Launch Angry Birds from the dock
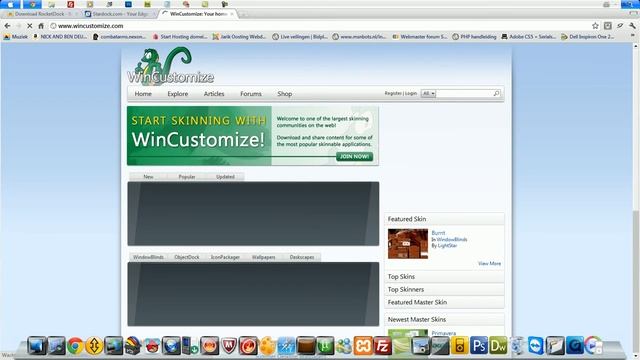The image size is (640, 360). [152, 346]
